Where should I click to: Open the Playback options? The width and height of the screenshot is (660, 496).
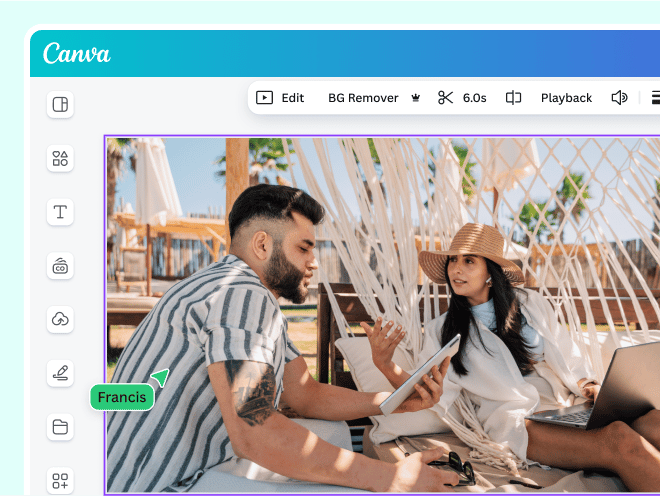pos(566,98)
